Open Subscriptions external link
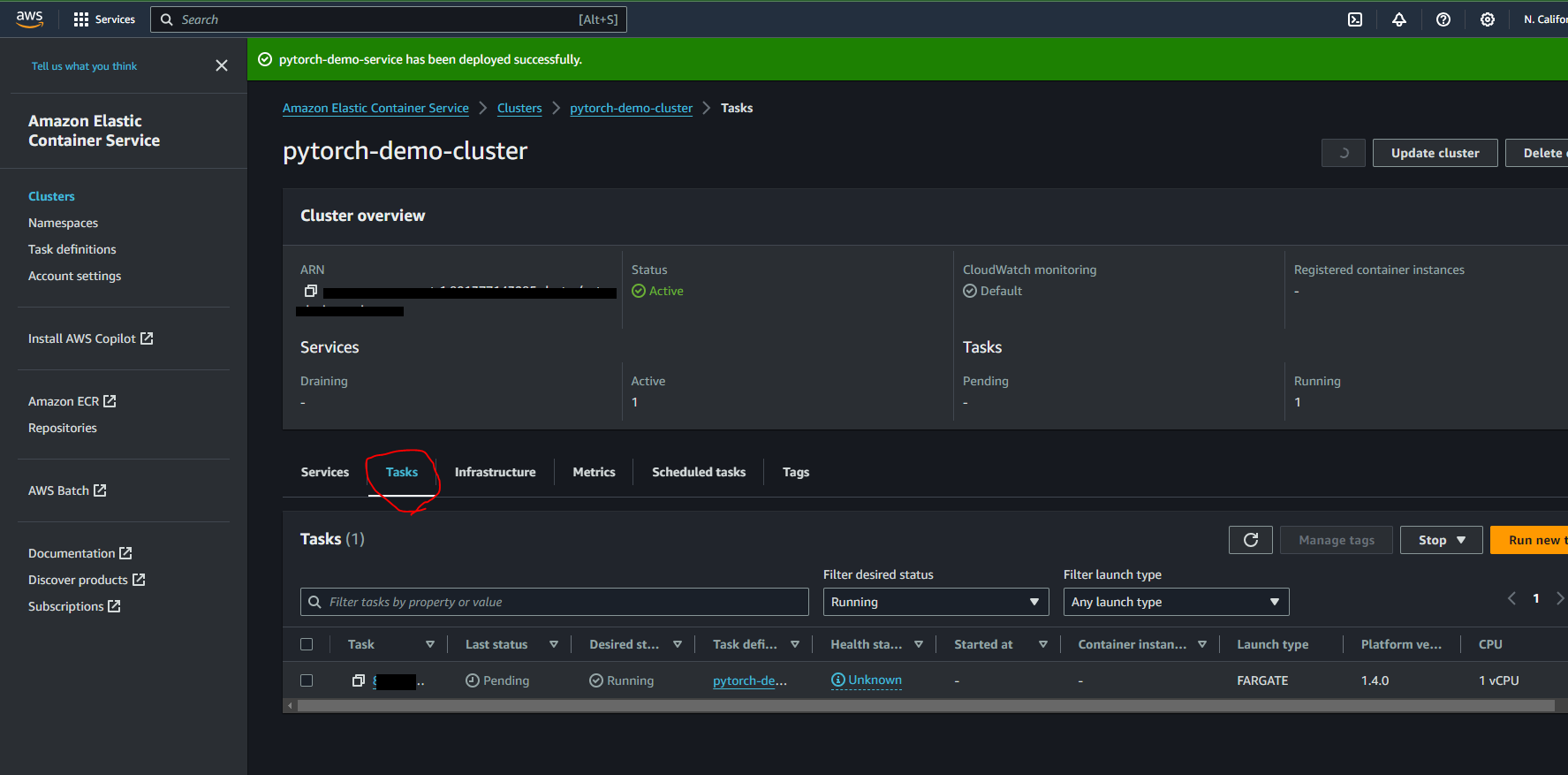Screen dimensions: 1568x775 point(74,606)
